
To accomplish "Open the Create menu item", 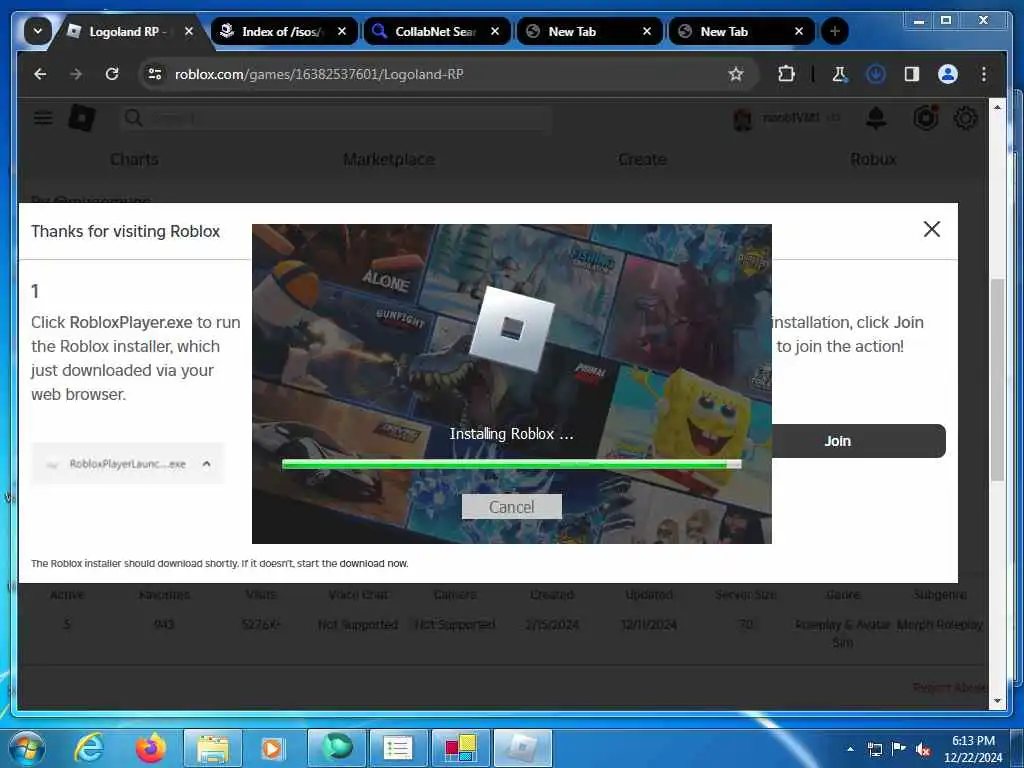I will 643,159.
